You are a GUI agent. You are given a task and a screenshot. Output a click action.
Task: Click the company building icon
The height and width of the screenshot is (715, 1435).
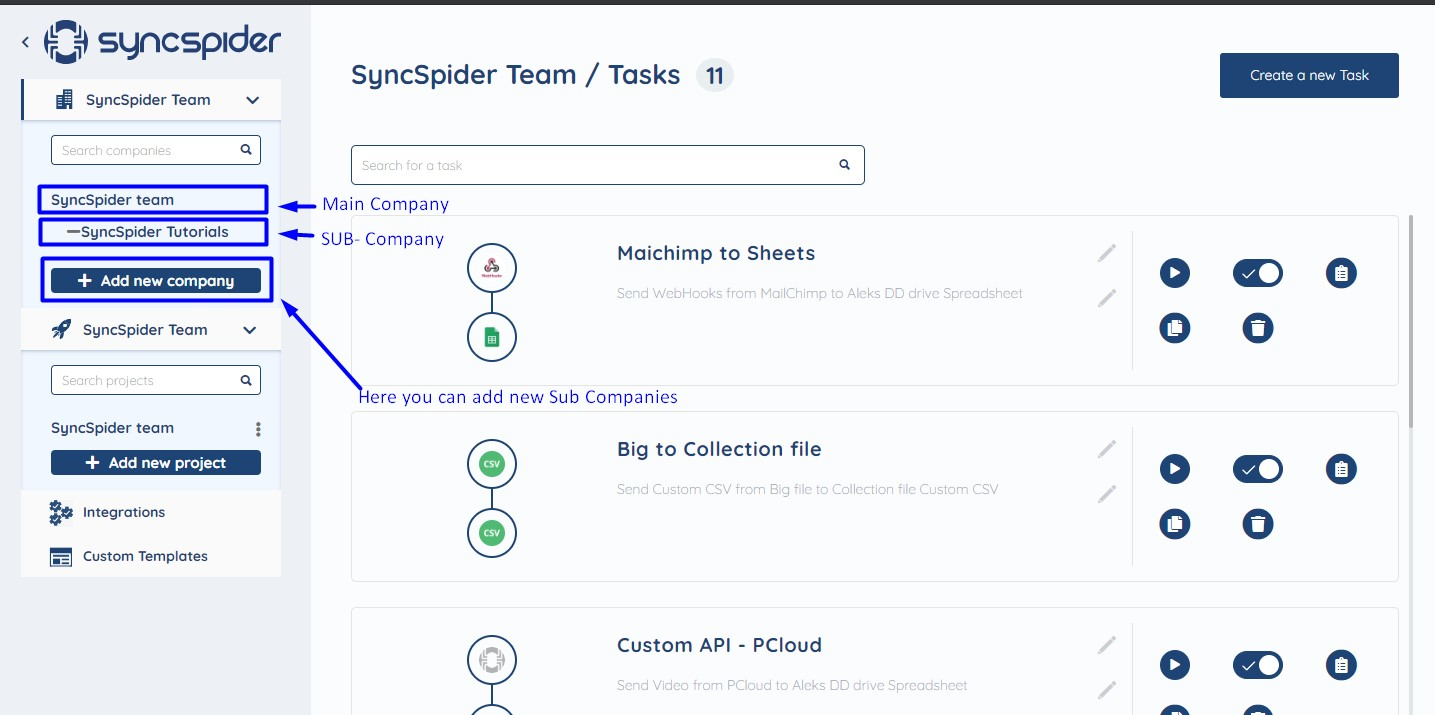[64, 100]
